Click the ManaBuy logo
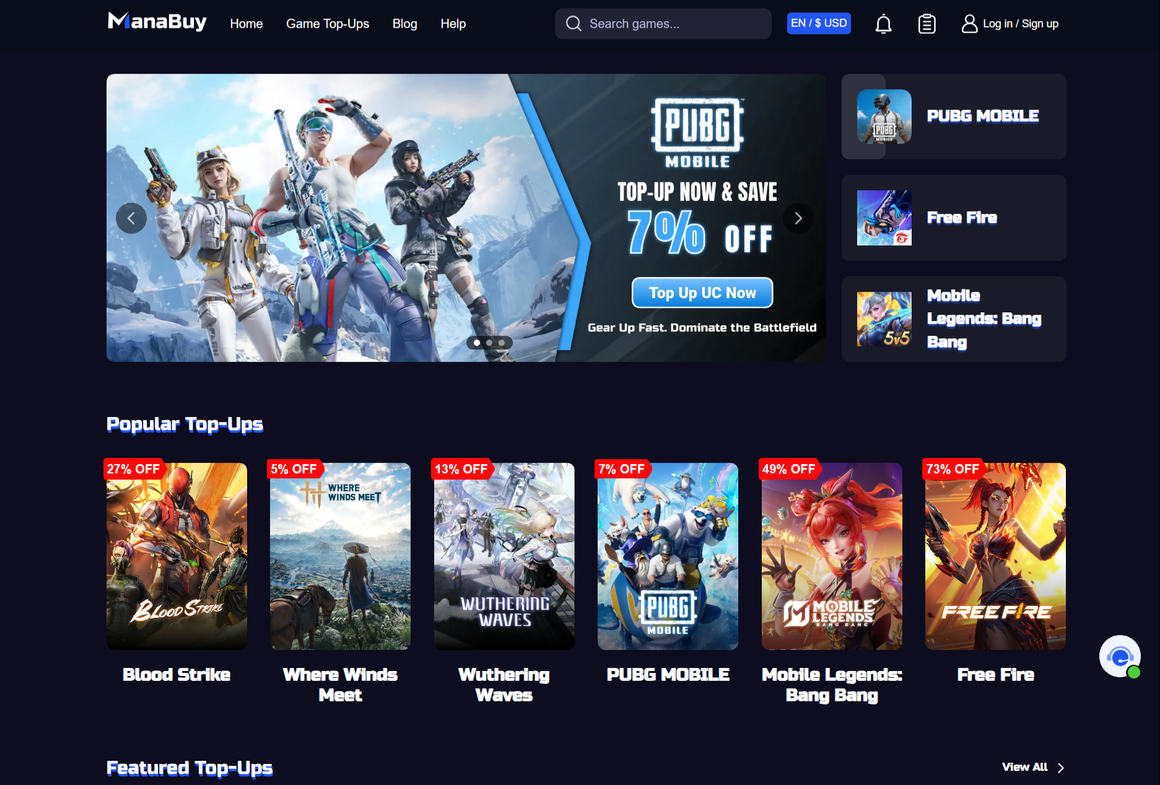This screenshot has width=1160, height=785. (x=156, y=21)
